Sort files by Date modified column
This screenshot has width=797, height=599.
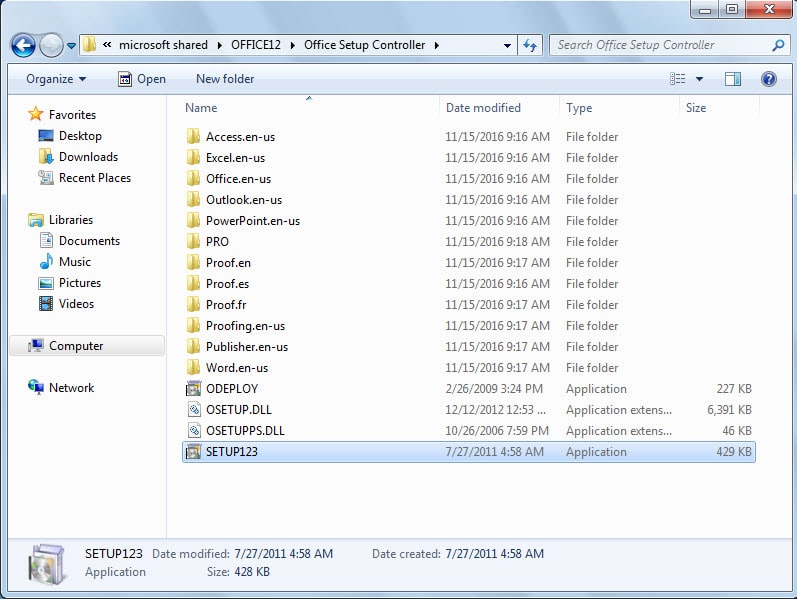coord(483,108)
